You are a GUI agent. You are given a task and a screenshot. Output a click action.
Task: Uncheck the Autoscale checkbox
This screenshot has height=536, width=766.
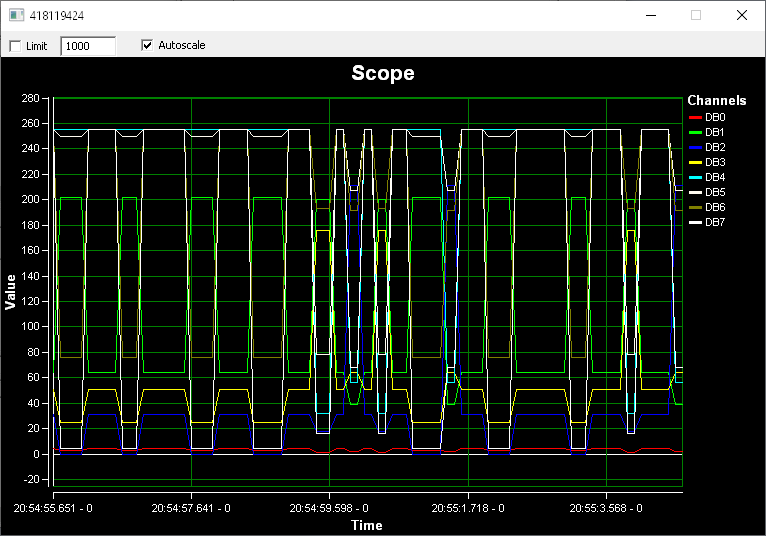(x=147, y=45)
